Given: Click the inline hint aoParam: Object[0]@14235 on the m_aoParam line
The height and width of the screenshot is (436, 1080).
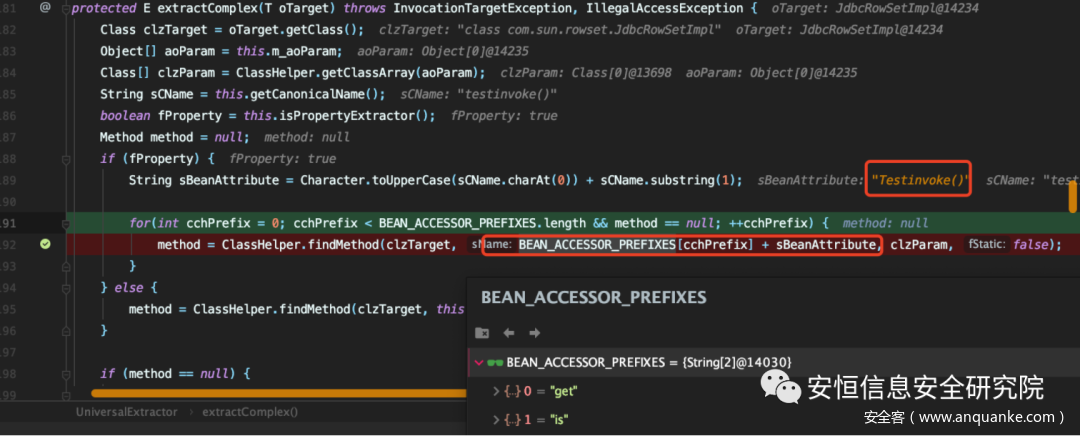Looking at the screenshot, I should (x=442, y=52).
